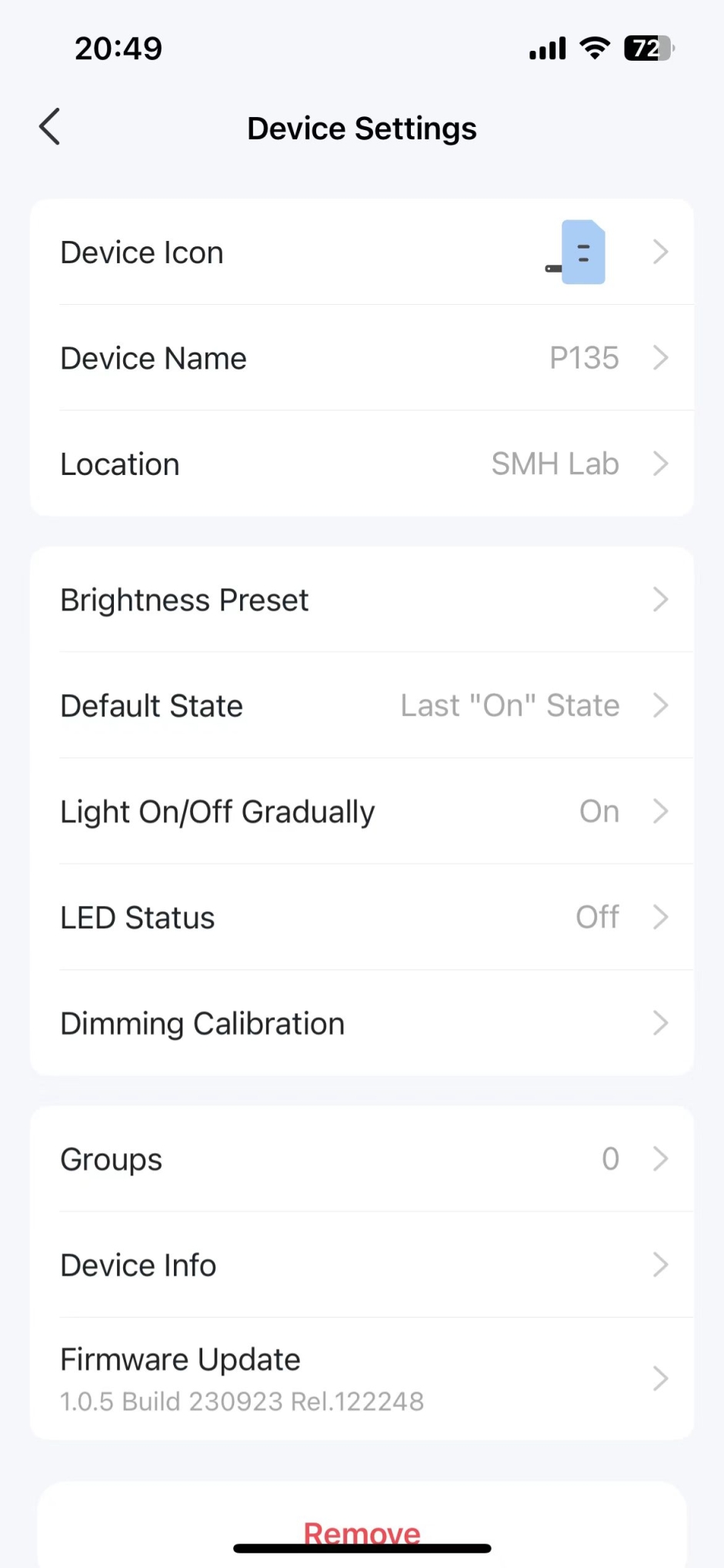Screen dimensions: 724x1568
Task: Tap the Wi-Fi status icon
Action: point(595,48)
